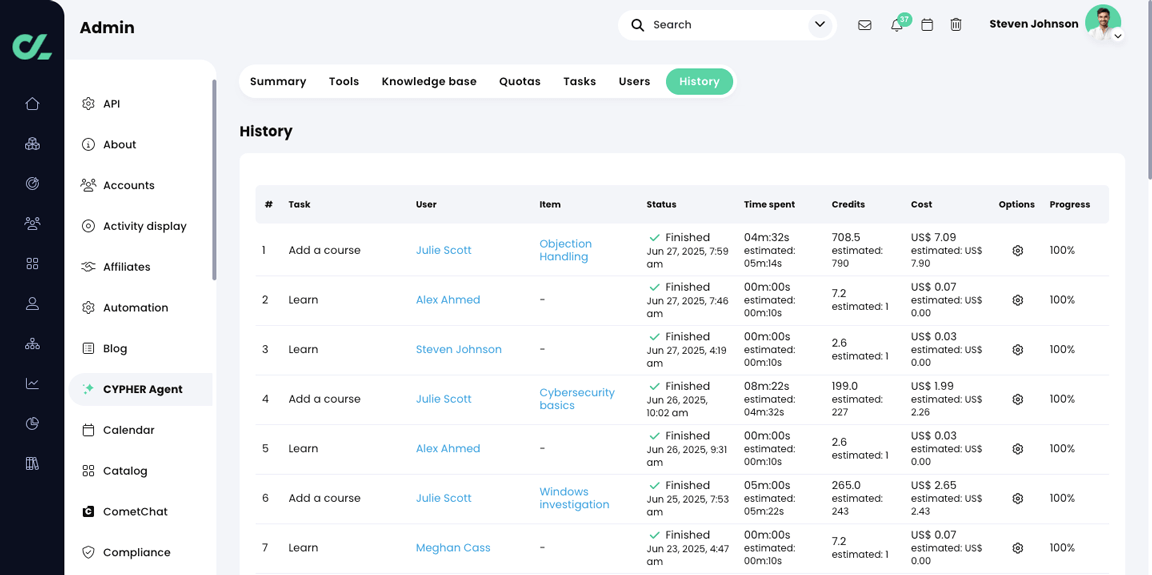The width and height of the screenshot is (1152, 575).
Task: Open options gear for Objection Handling row
Action: coord(1018,250)
